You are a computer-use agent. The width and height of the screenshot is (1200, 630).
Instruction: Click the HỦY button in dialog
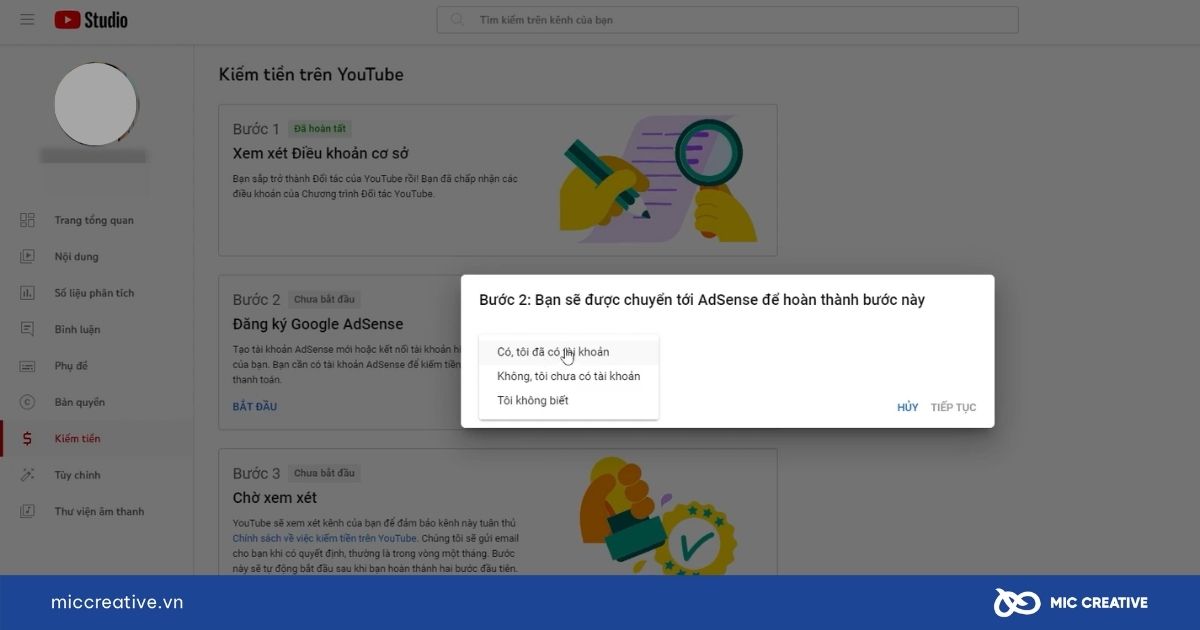907,407
